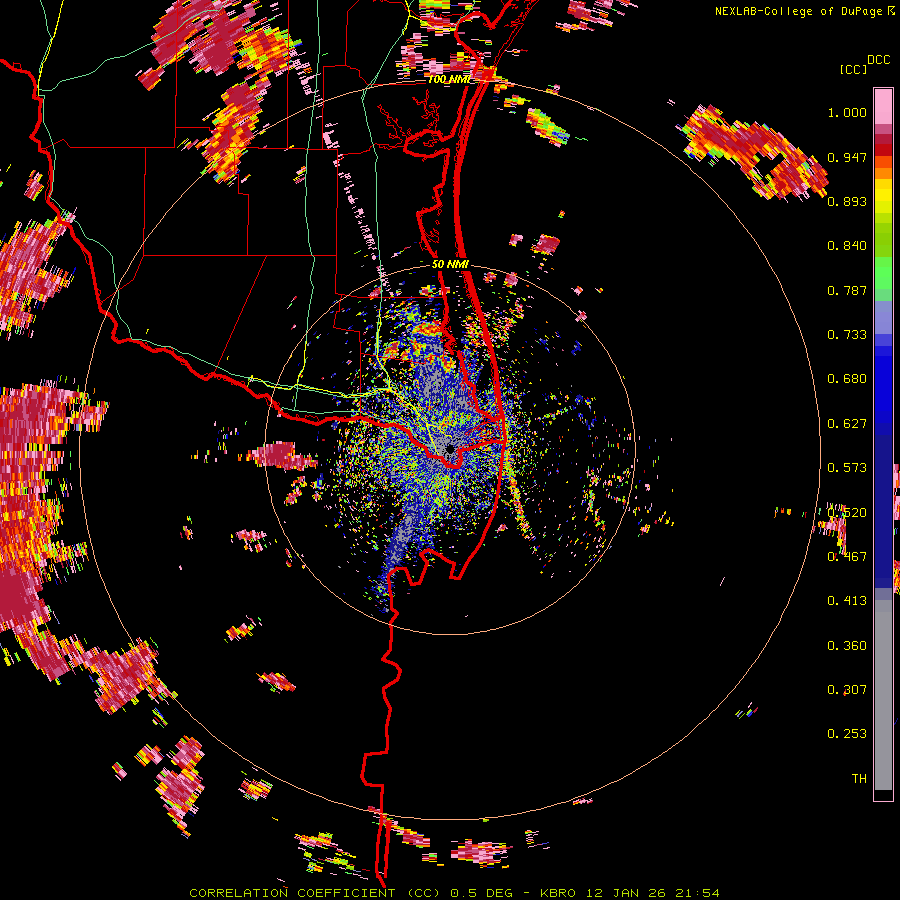Click the 50 NMI range ring label
The width and height of the screenshot is (900, 900).
tap(450, 264)
